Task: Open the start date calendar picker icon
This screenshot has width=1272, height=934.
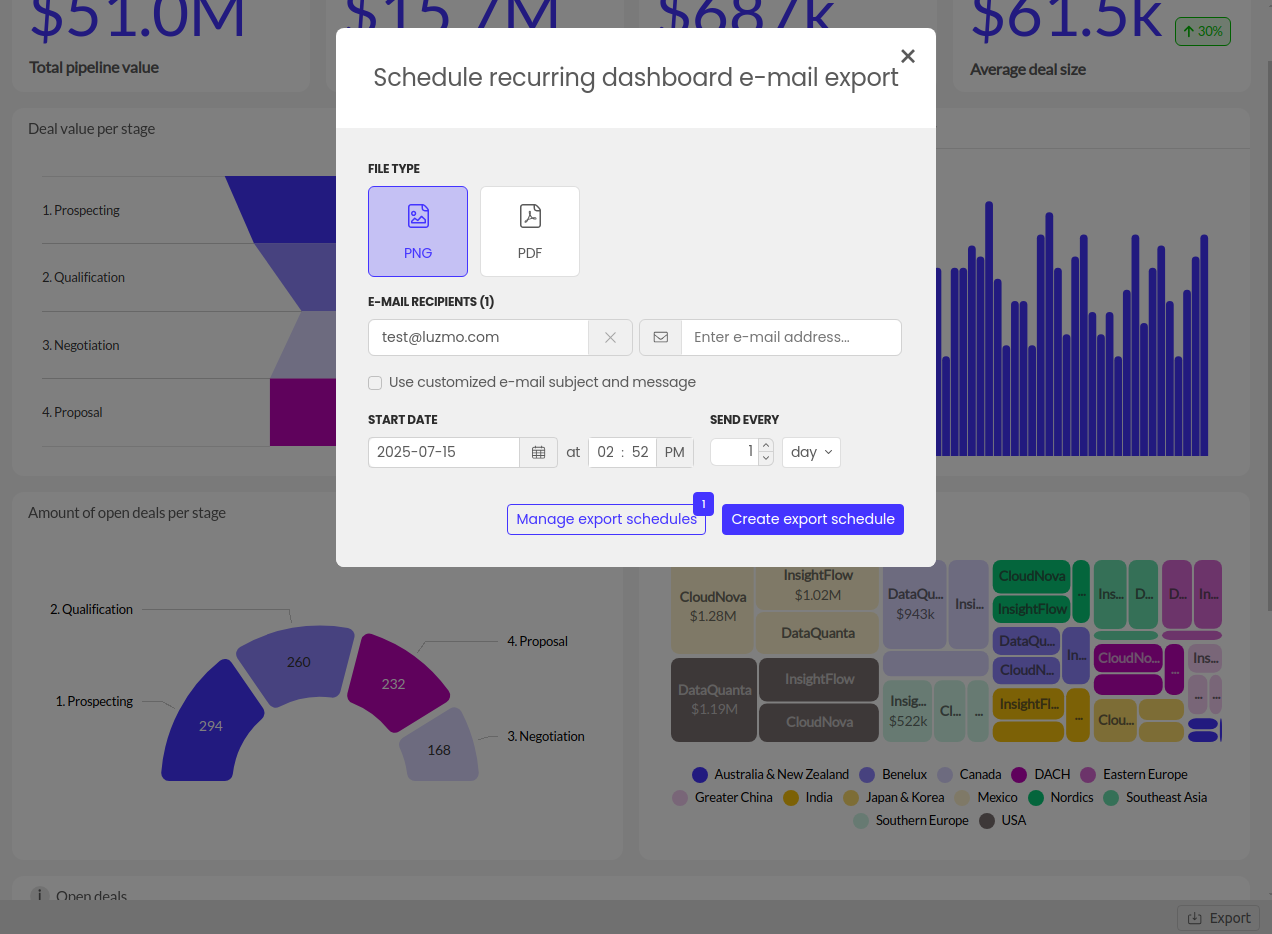Action: (x=538, y=452)
